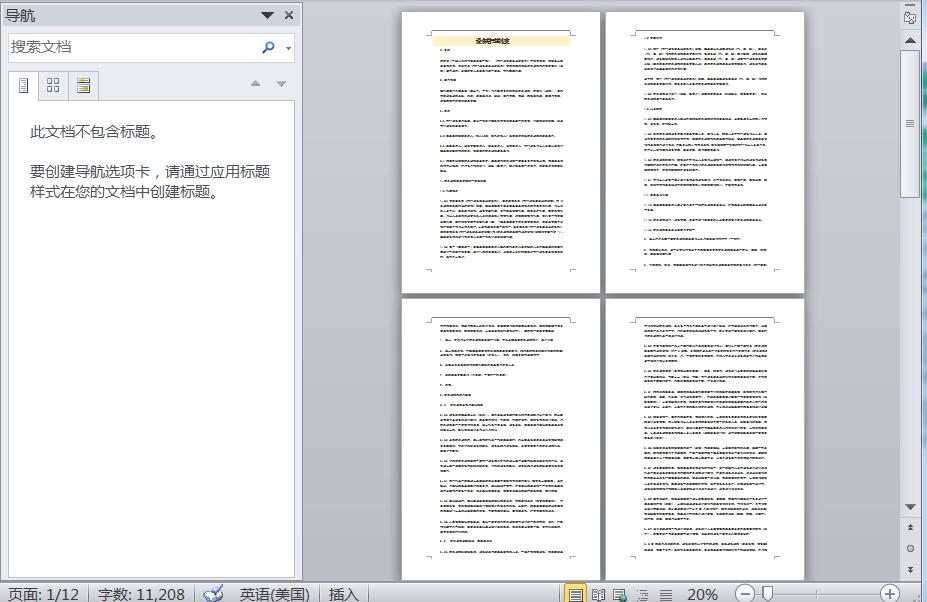Screen dimensions: 927x602
Task: Click the fourth page of the document
Action: [x=705, y=439]
